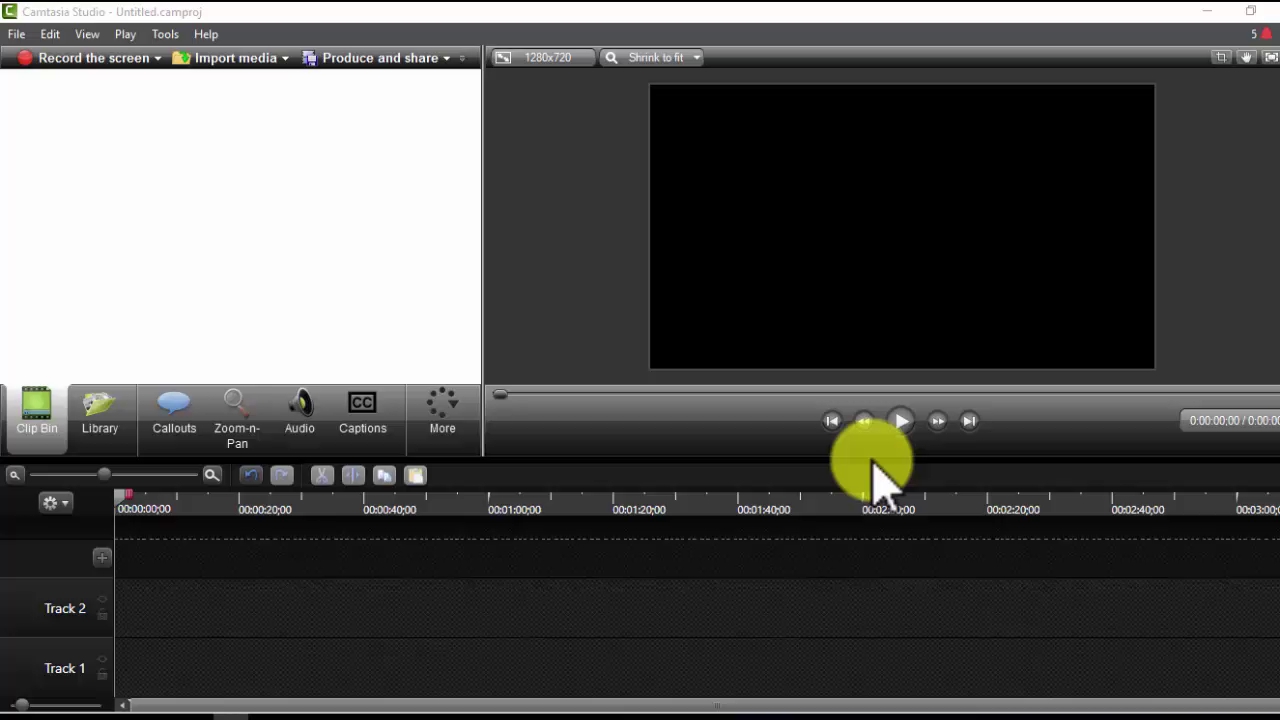This screenshot has height=720, width=1280.
Task: Expand the Record the screen dropdown
Action: click(157, 58)
